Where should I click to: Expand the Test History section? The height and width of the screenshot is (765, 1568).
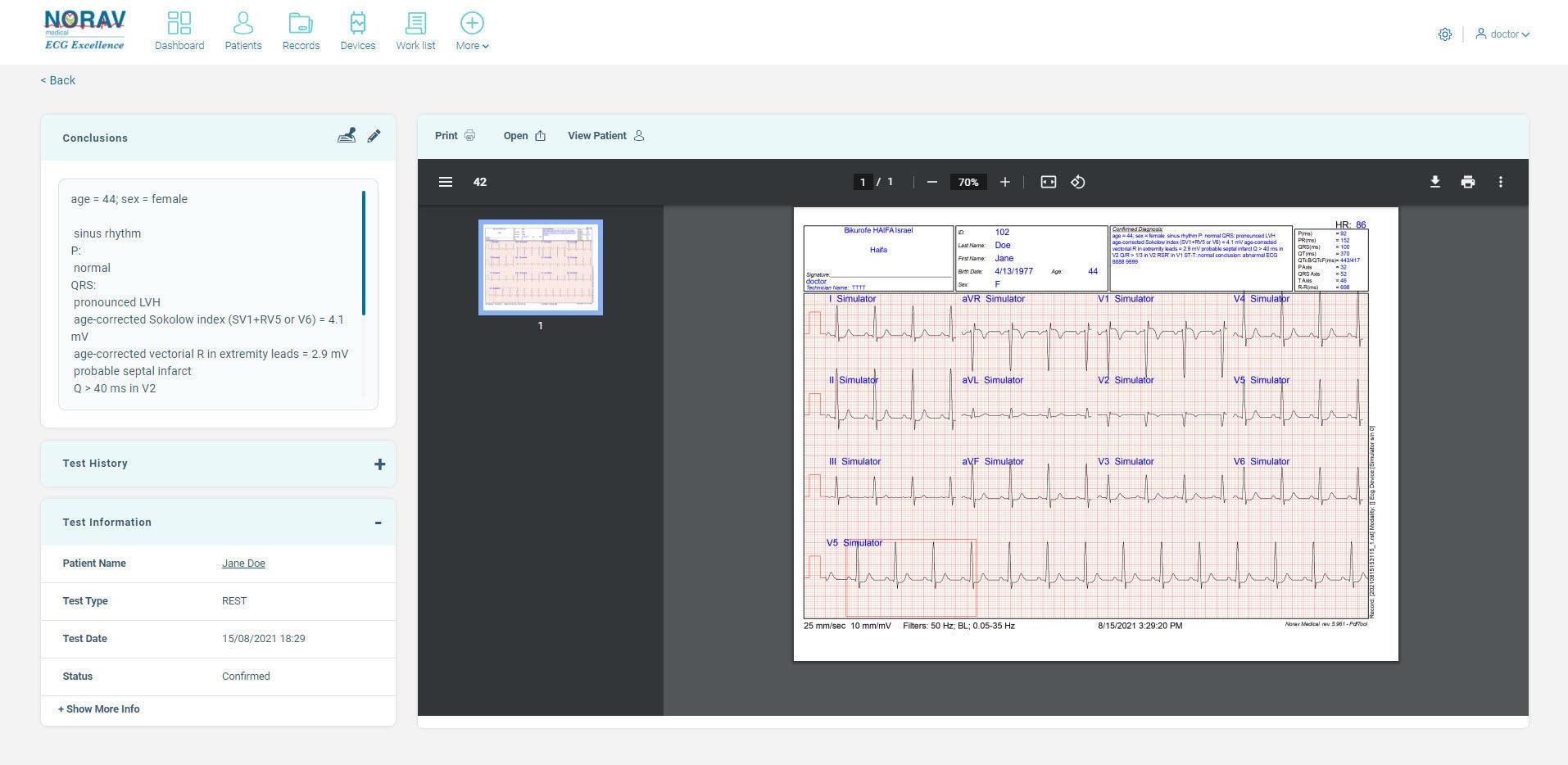pyautogui.click(x=379, y=464)
